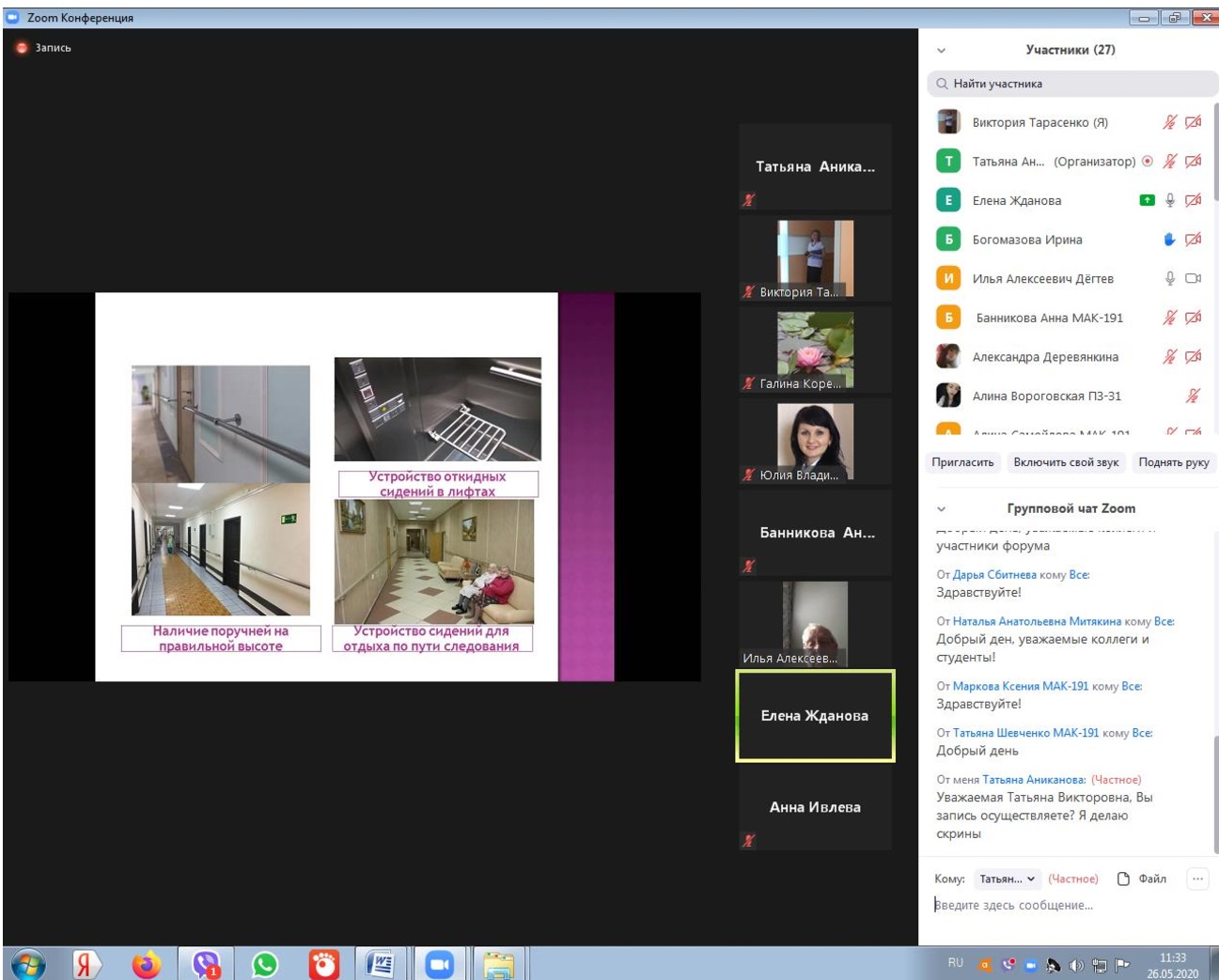Click Елена Жданова's microphone icon in list

1170,200
